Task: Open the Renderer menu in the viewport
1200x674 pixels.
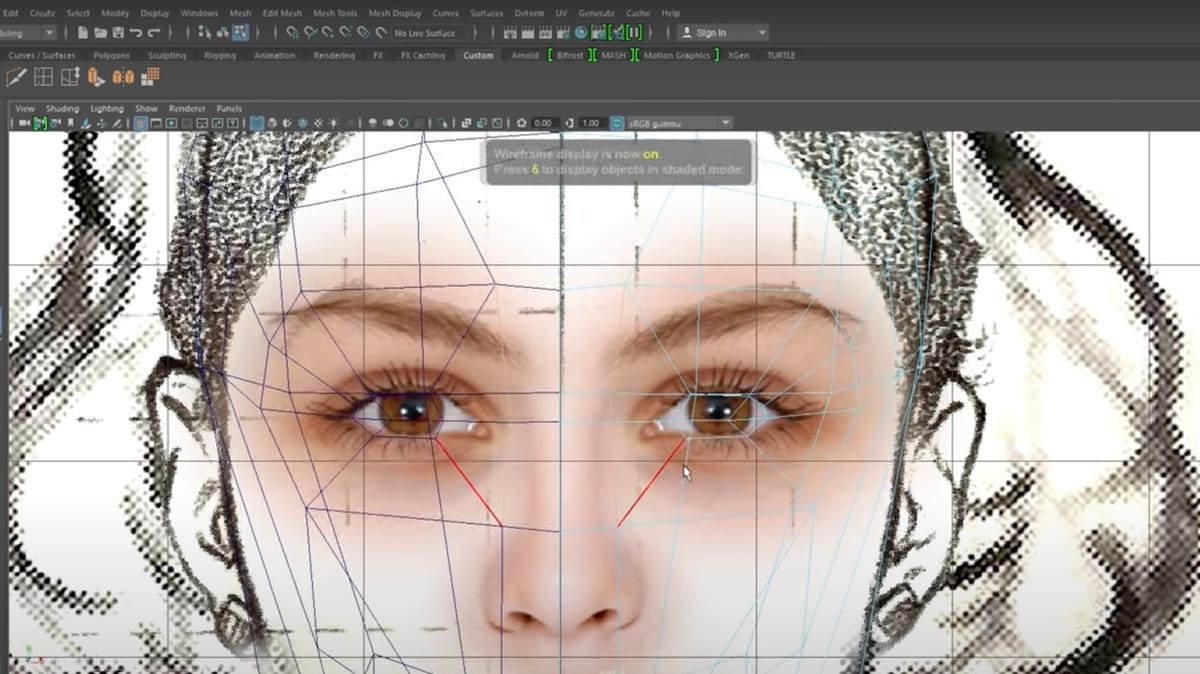Action: (186, 108)
